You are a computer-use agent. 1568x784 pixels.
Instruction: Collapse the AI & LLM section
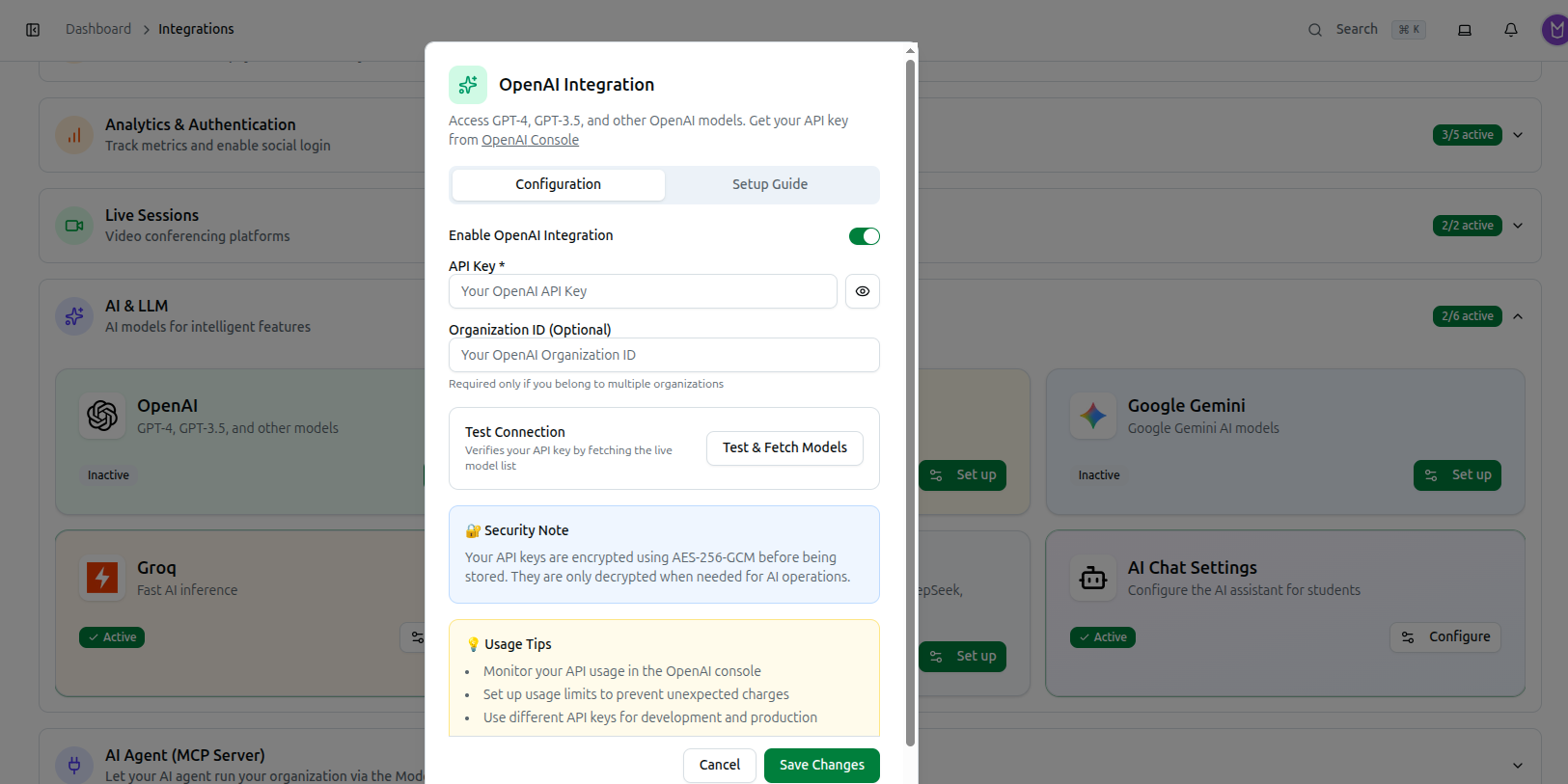click(1518, 316)
